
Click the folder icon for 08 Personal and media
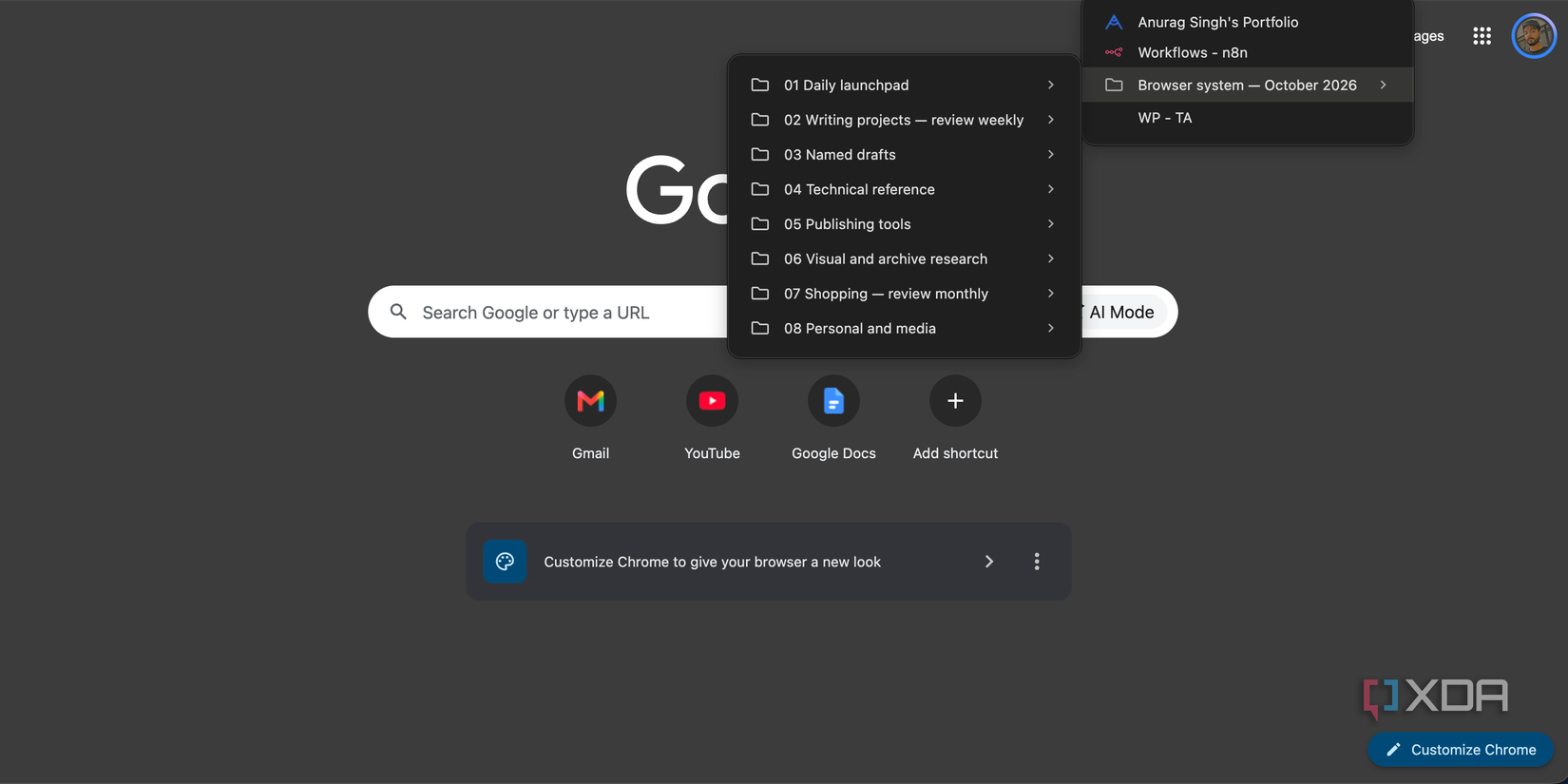pyautogui.click(x=760, y=328)
